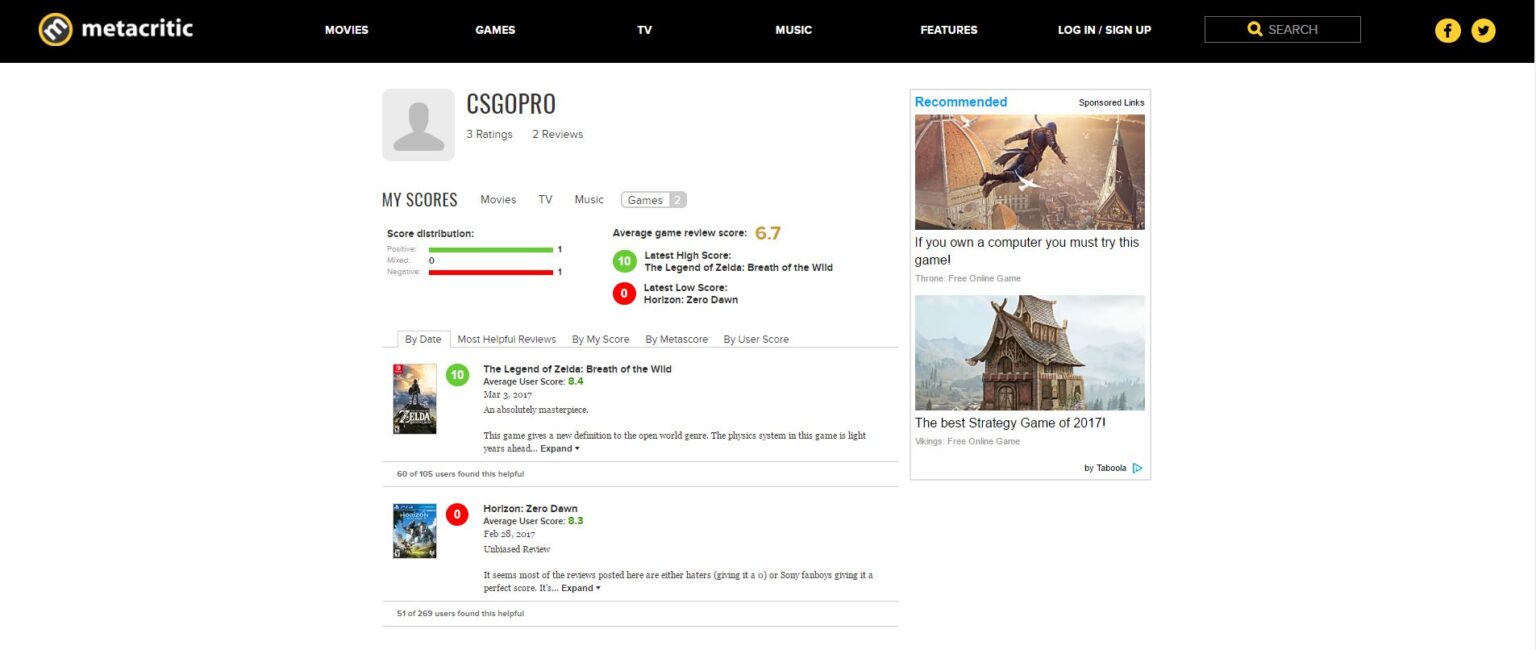The height and width of the screenshot is (650, 1536).
Task: Expand the Zelda review text
Action: [x=559, y=449]
